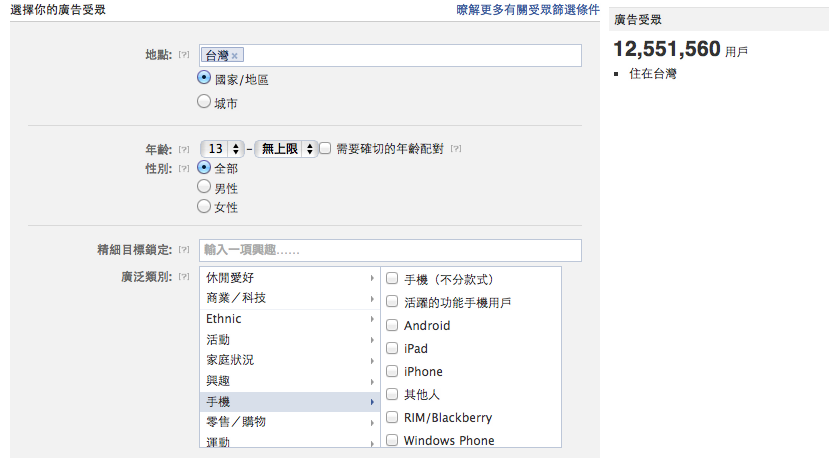The image size is (836, 458).
Task: Open the minimum age 13 dropdown
Action: (x=222, y=149)
